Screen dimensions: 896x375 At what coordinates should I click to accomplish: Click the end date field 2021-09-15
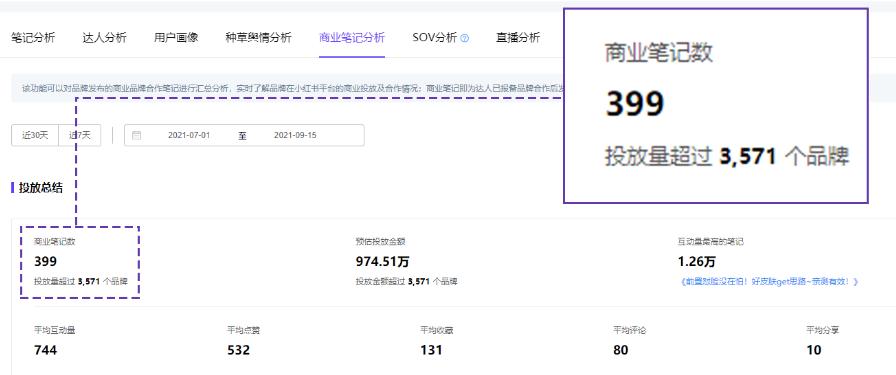295,135
